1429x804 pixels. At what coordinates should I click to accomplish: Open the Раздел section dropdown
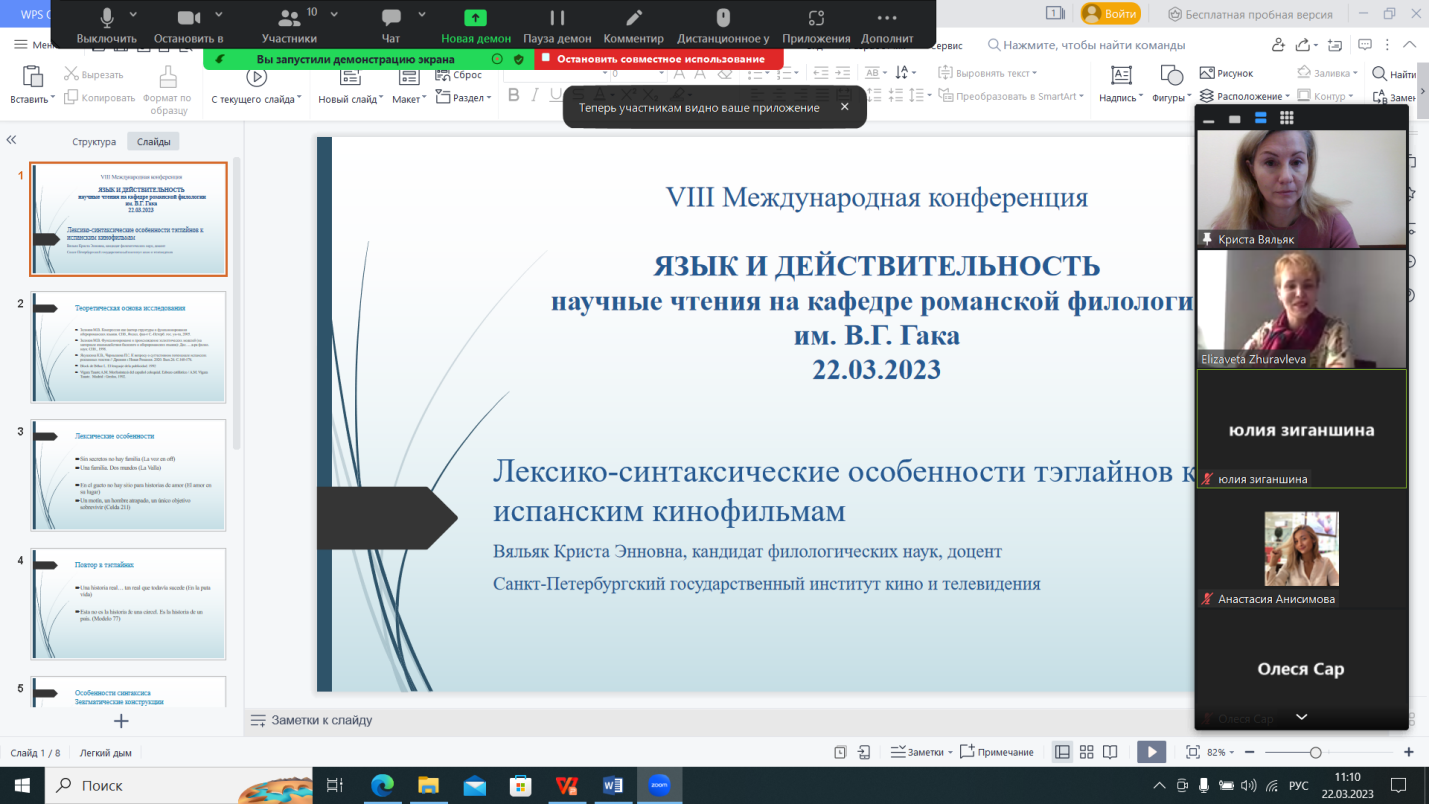click(464, 97)
